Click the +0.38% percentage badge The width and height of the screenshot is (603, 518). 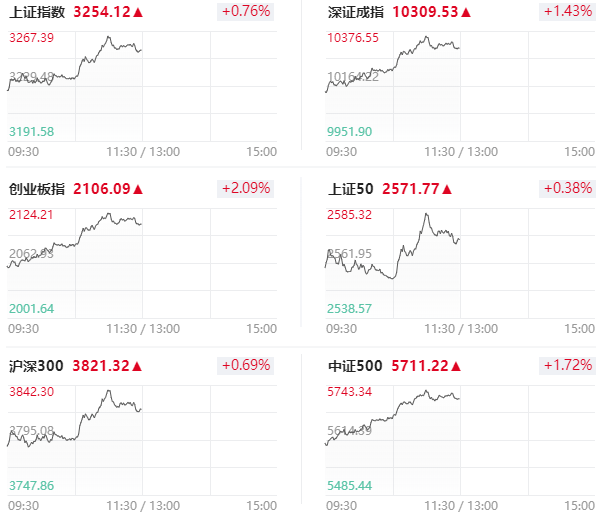(x=567, y=188)
